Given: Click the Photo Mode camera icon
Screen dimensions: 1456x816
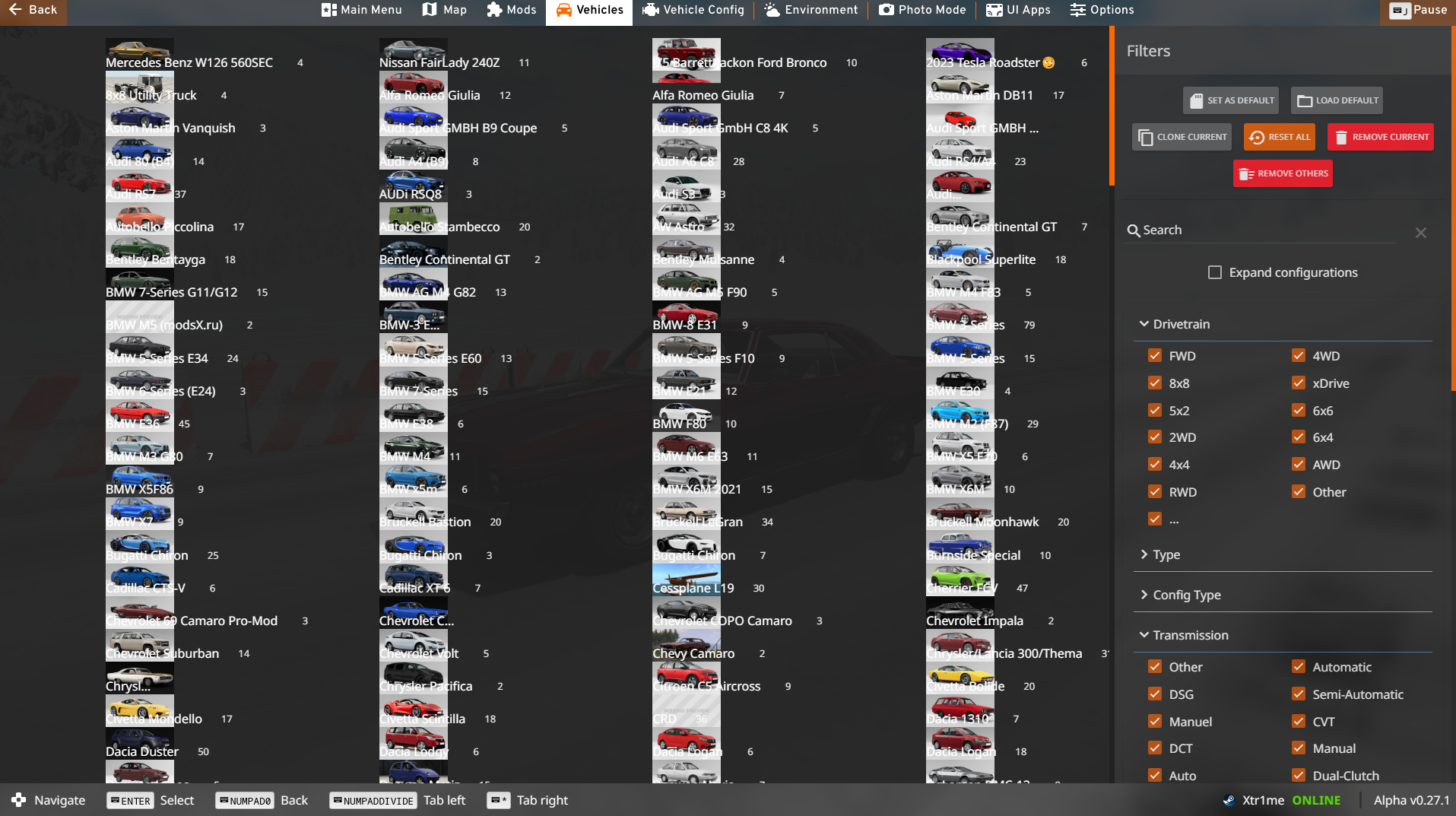Looking at the screenshot, I should coord(887,10).
